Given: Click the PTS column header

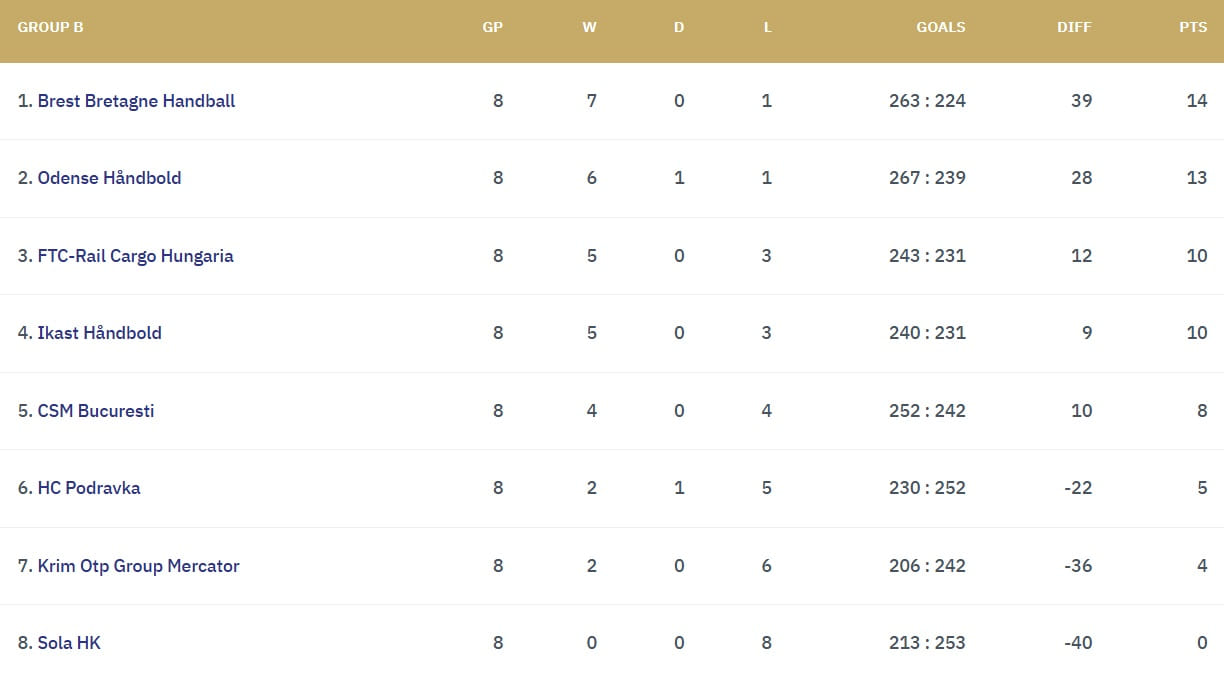Looking at the screenshot, I should click(1193, 28).
